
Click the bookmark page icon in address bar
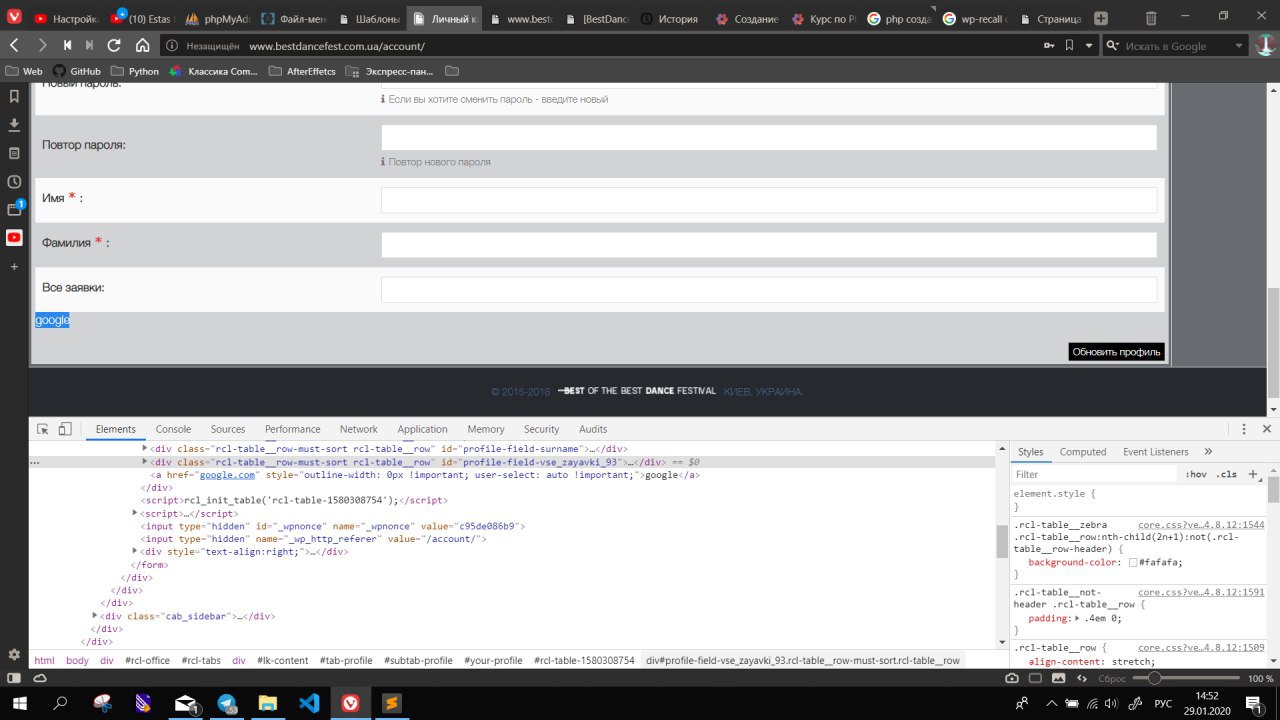[1069, 45]
